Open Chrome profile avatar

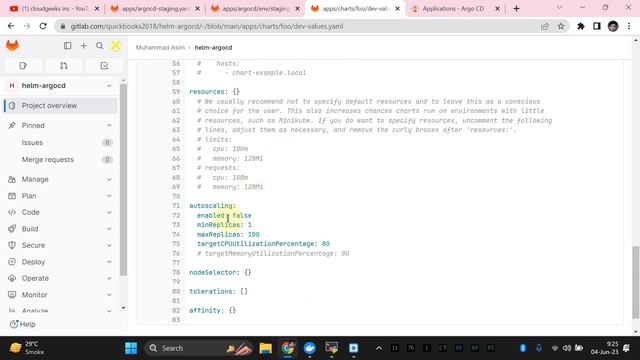click(613, 26)
